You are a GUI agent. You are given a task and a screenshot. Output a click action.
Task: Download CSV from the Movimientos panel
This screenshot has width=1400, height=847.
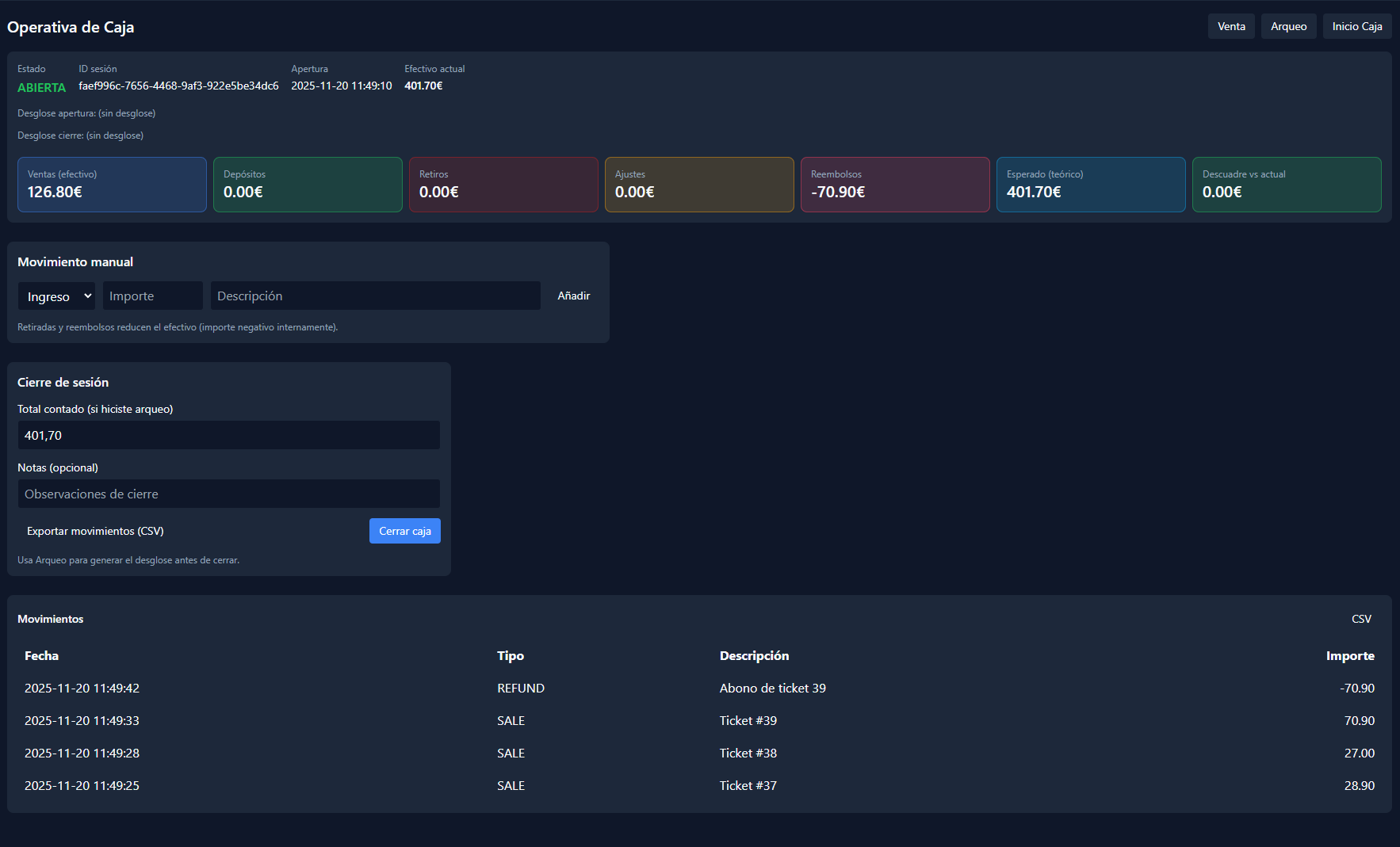[1360, 619]
